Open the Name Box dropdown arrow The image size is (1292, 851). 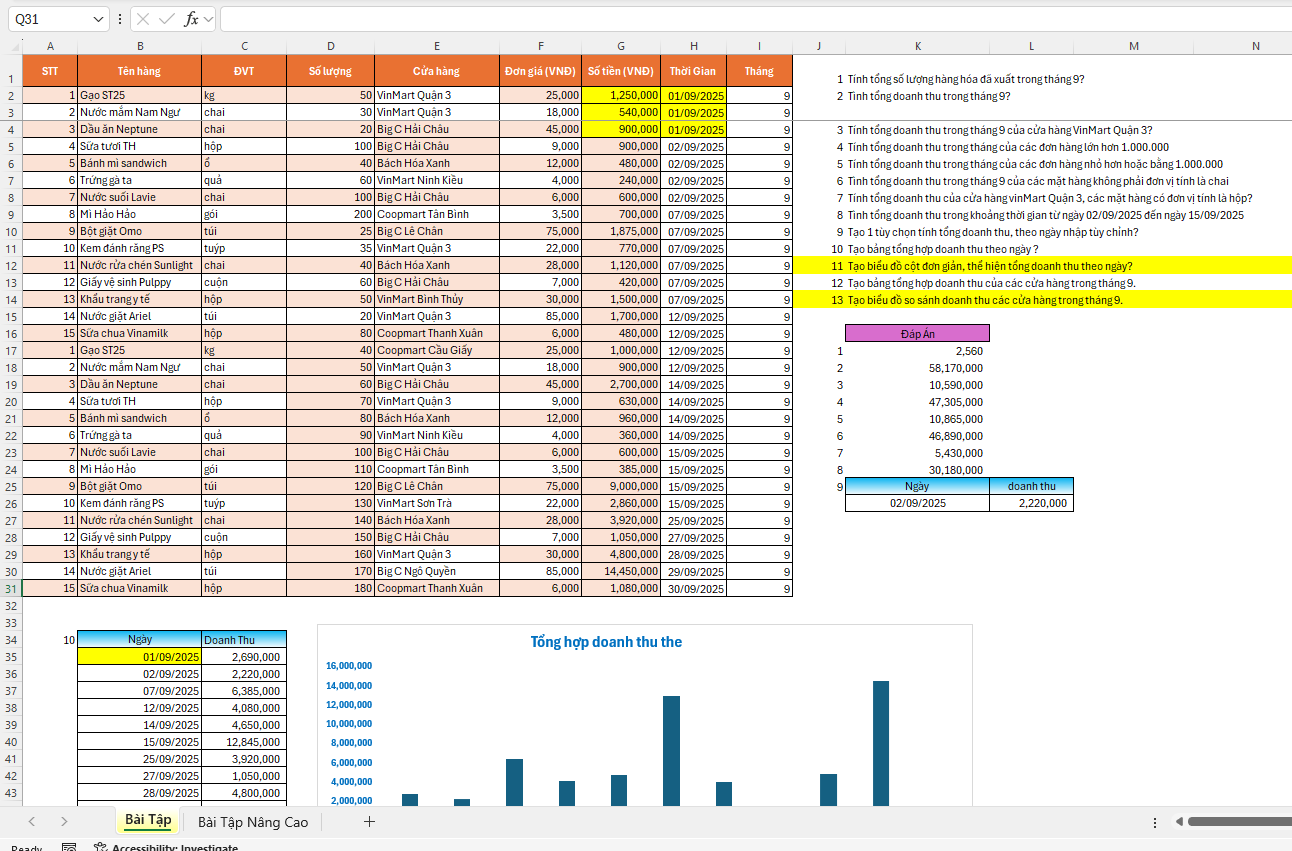pyautogui.click(x=98, y=19)
